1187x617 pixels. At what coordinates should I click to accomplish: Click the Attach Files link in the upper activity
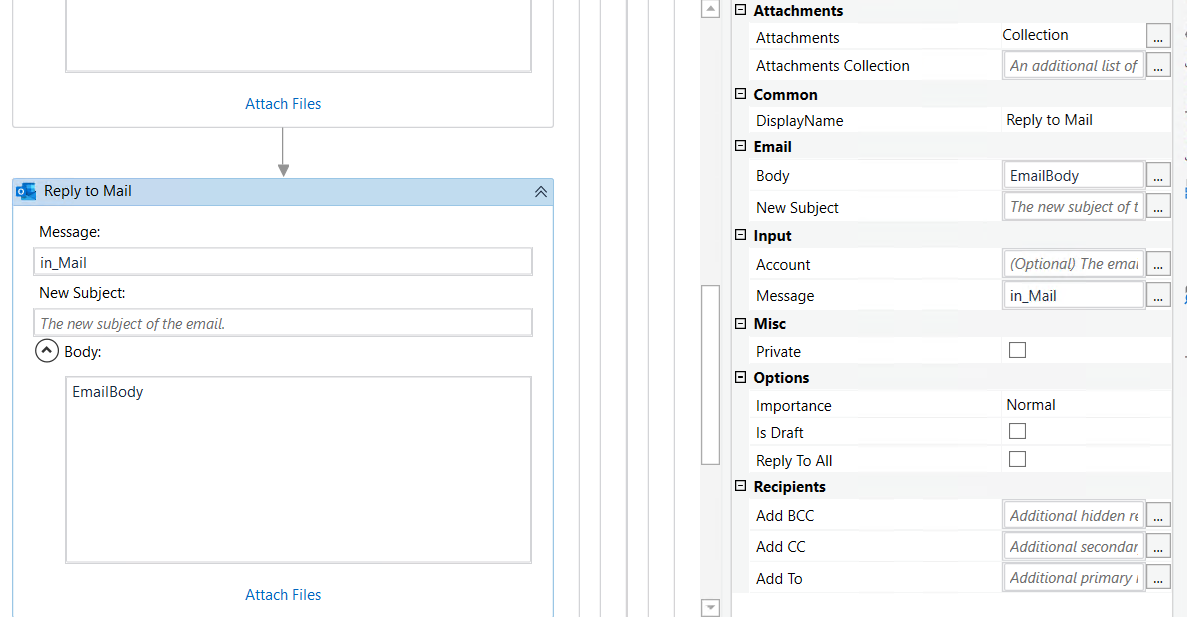click(x=283, y=104)
